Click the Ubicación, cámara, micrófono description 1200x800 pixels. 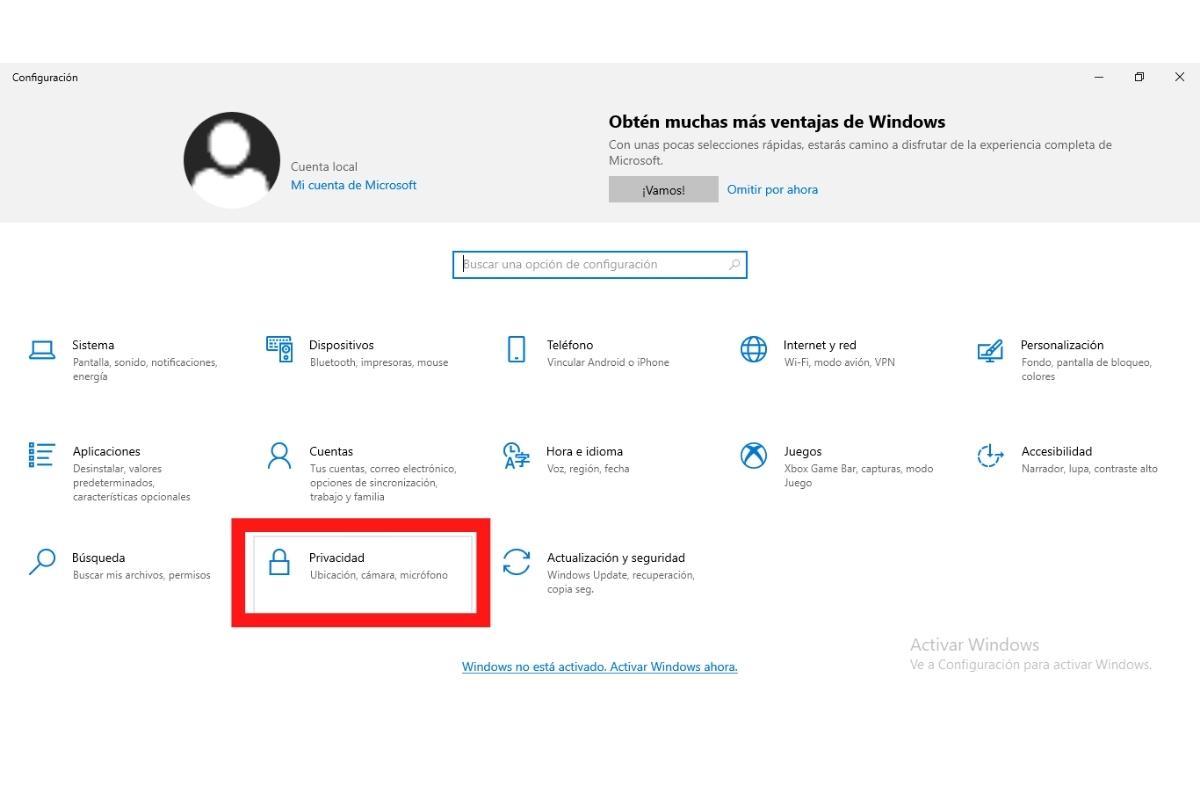tap(379, 575)
